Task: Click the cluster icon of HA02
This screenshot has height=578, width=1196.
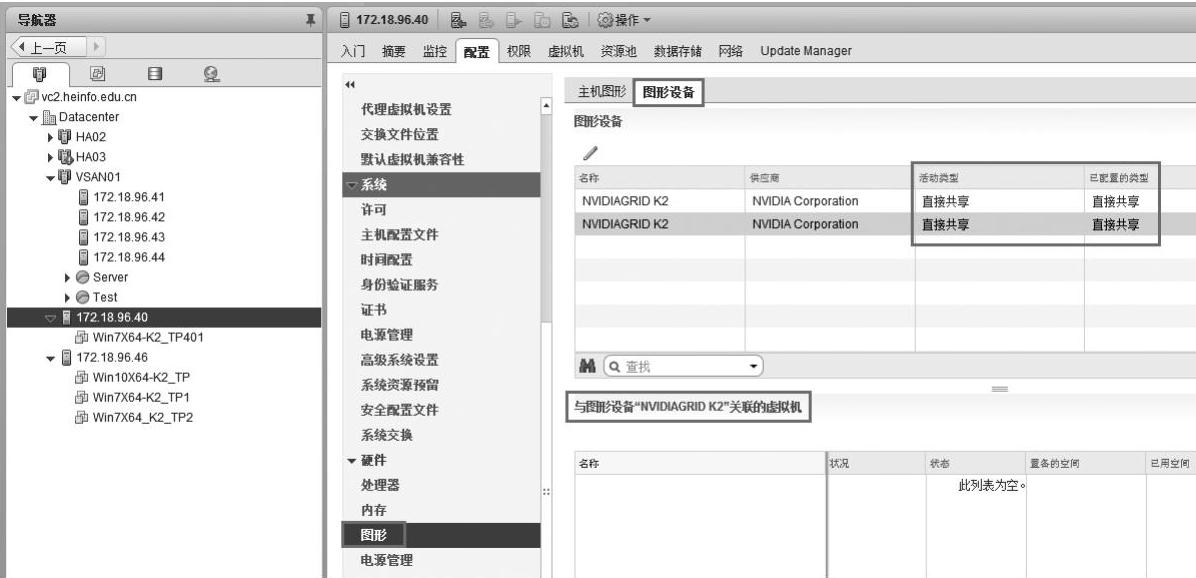Action: [x=65, y=137]
